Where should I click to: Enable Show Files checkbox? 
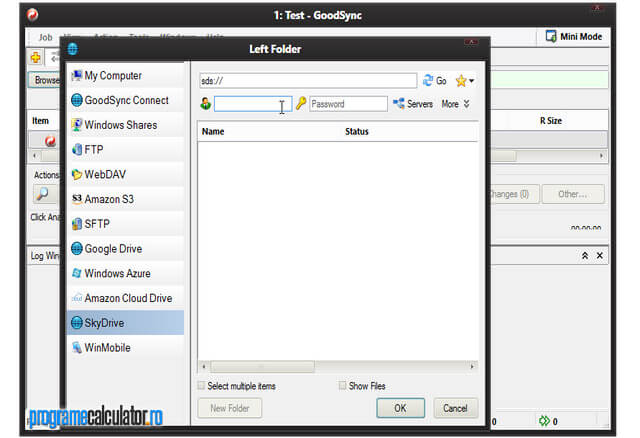tap(342, 385)
